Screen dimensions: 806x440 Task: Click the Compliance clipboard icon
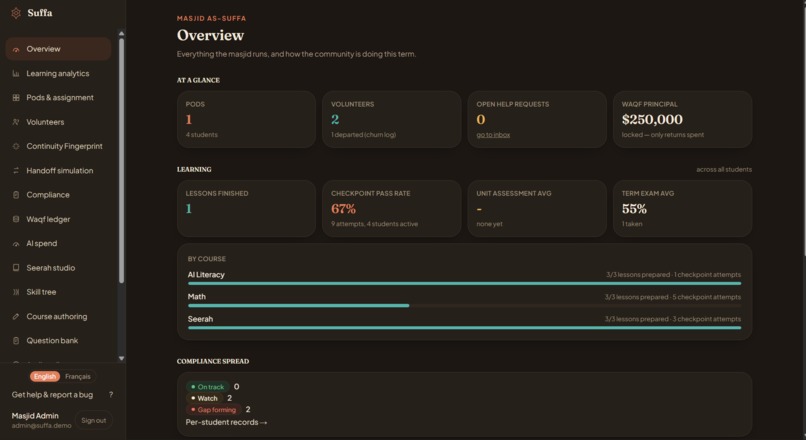(x=16, y=195)
